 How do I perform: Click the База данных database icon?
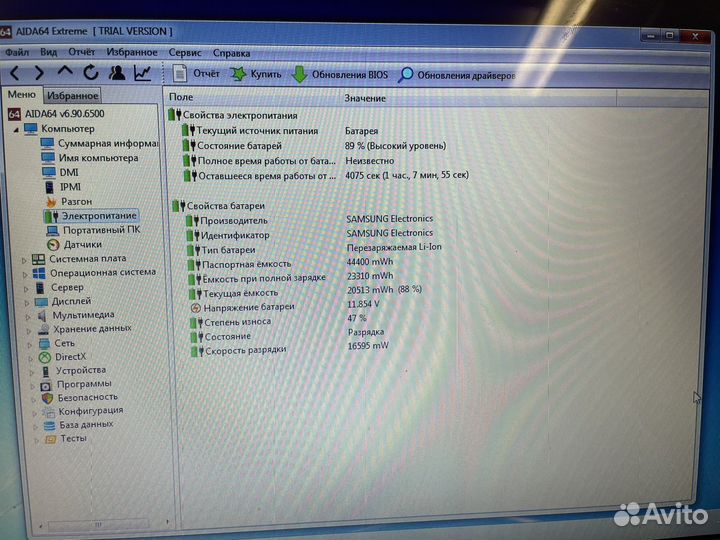49,426
